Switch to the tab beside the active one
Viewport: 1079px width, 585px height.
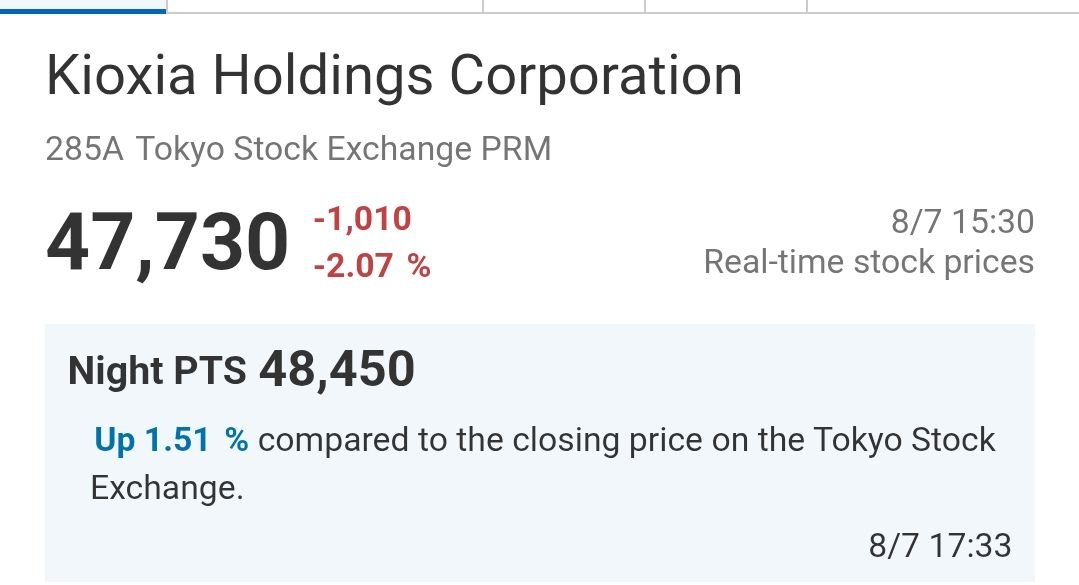(x=325, y=6)
